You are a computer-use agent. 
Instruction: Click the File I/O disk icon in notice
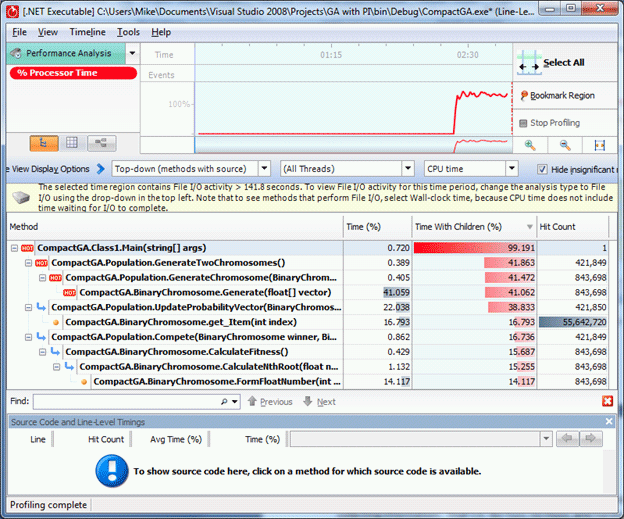21,197
